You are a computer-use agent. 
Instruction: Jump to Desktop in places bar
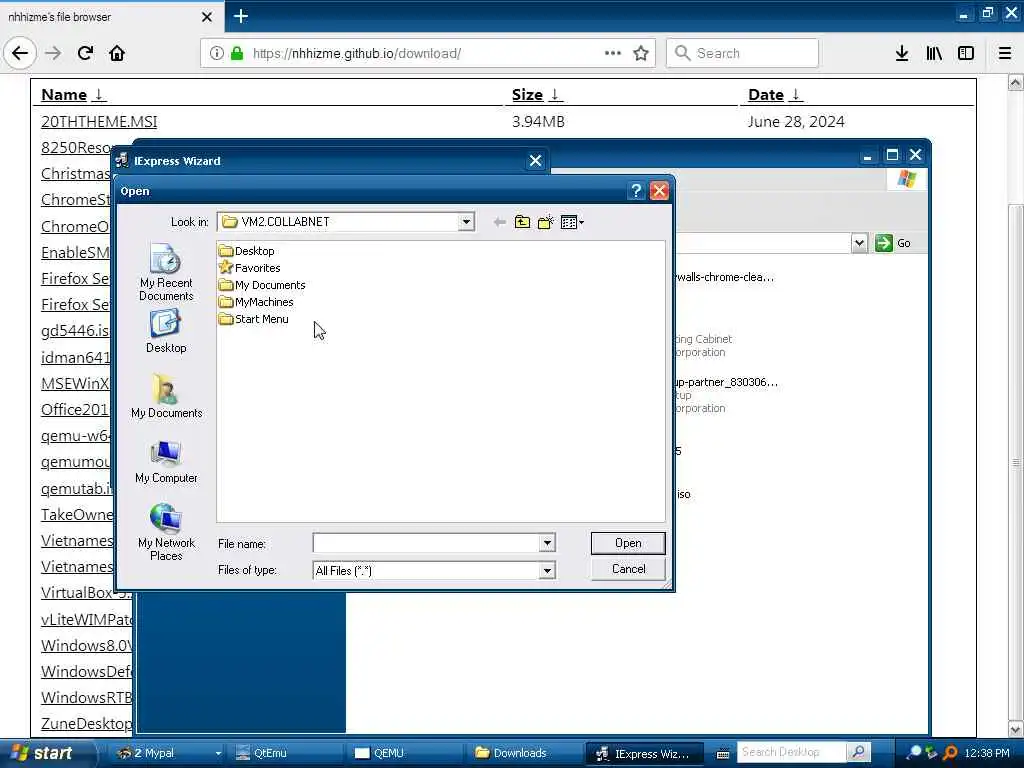pos(166,331)
